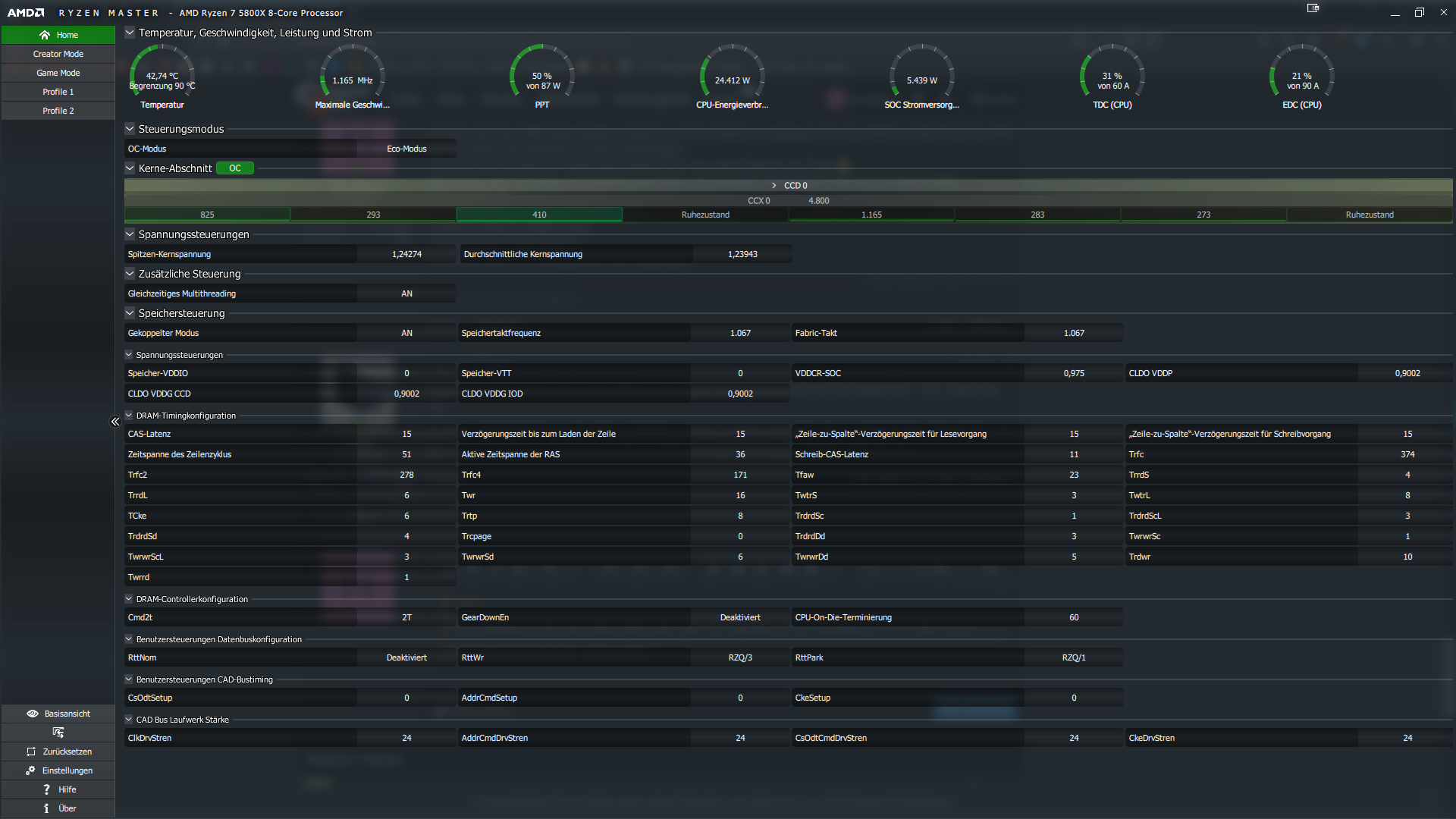Image resolution: width=1456 pixels, height=819 pixels.
Task: Click the import/export arrows icon in sidebar
Action: click(x=58, y=733)
